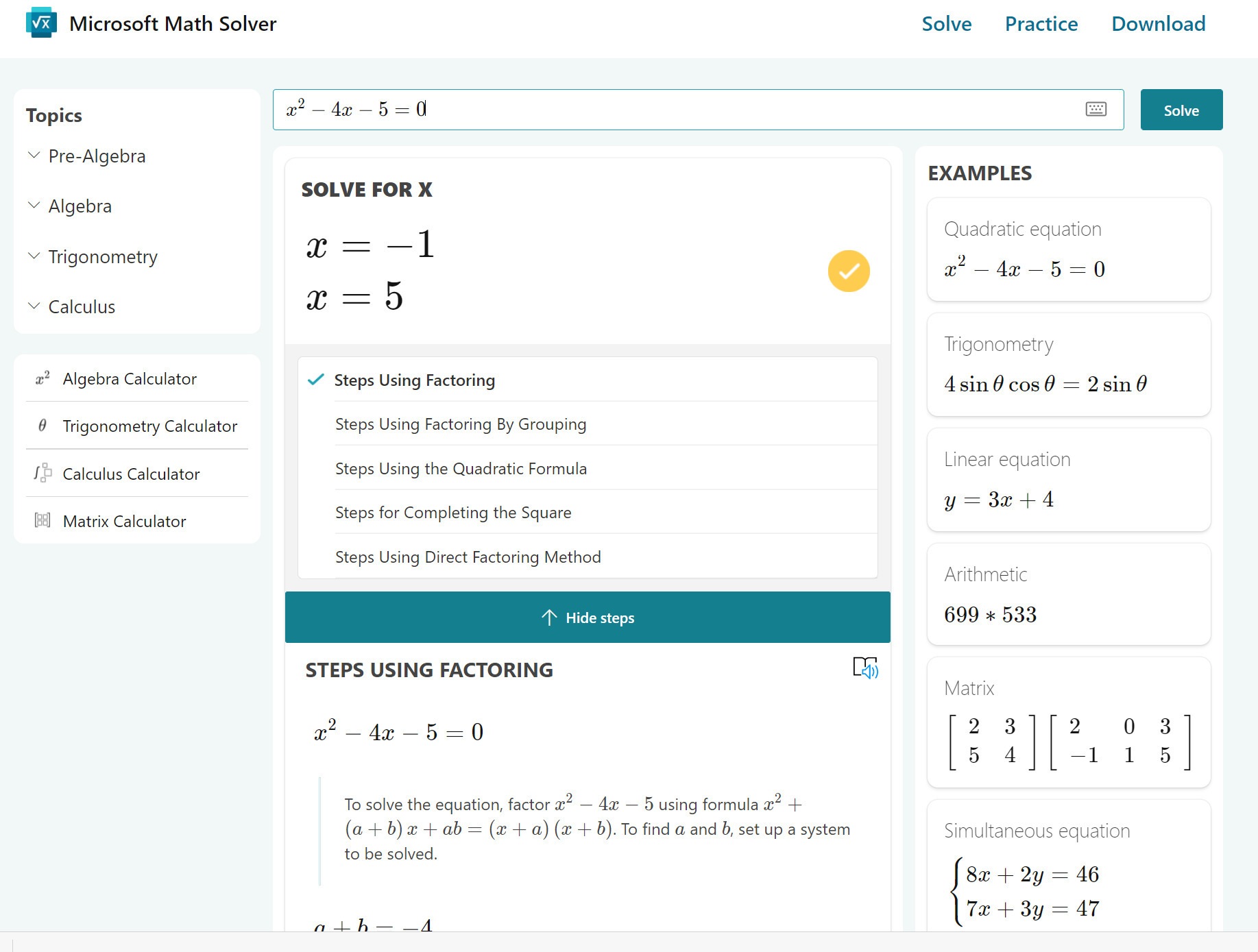Click the theta icon for Trigonometry Calculator
Viewport: 1258px width, 952px height.
click(43, 426)
